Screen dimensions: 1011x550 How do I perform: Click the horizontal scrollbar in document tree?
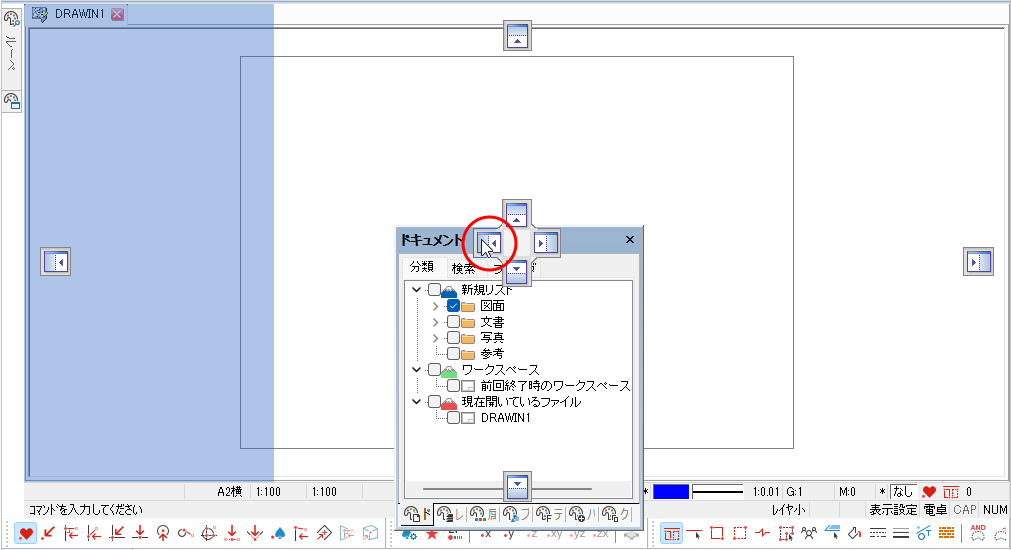pos(518,489)
